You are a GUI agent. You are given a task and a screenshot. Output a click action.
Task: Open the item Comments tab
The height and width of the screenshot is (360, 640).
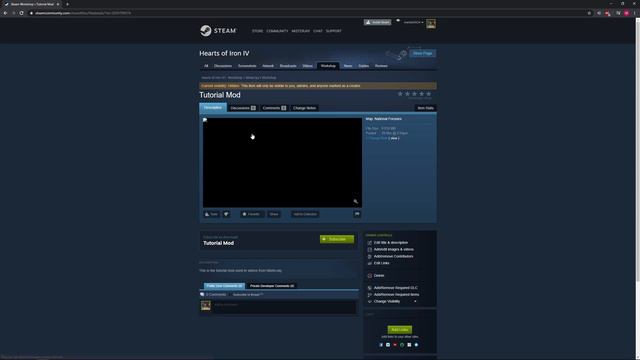tap(274, 108)
